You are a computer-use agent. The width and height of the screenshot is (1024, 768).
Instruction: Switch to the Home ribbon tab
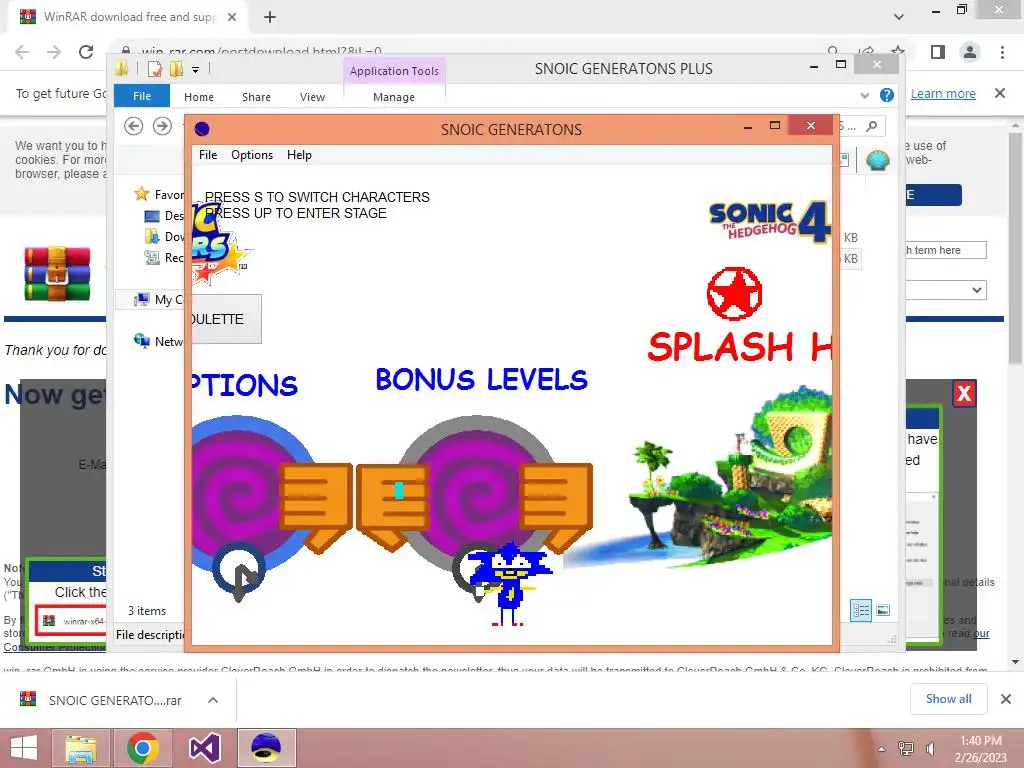(199, 97)
